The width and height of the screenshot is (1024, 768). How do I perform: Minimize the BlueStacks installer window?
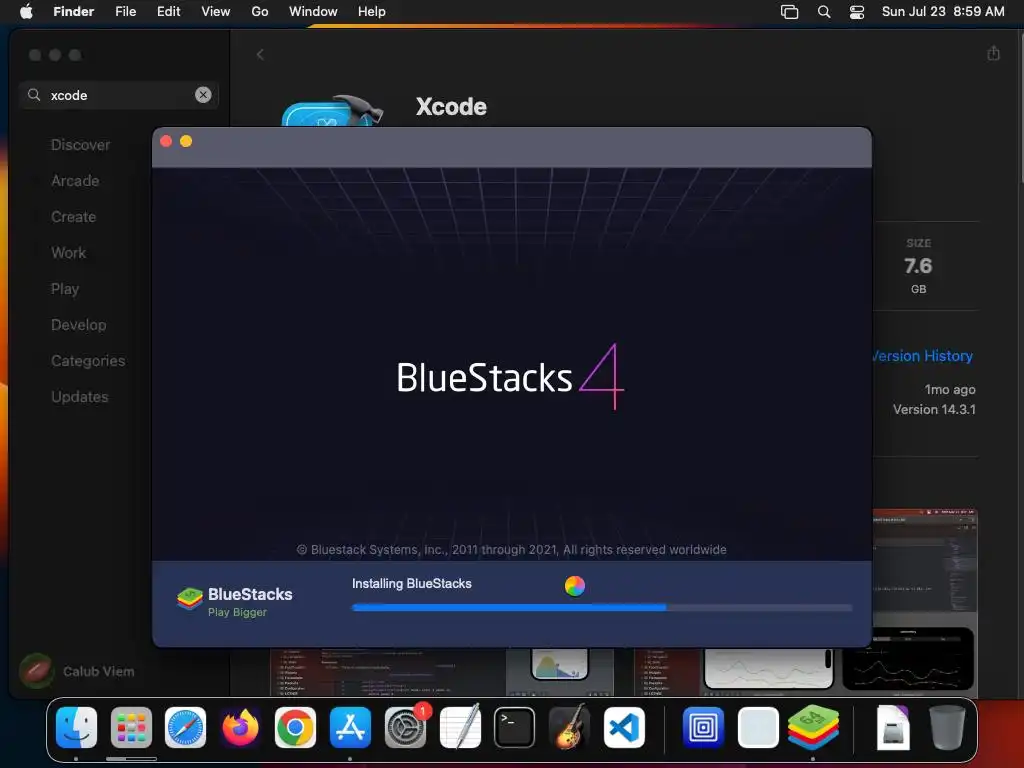pyautogui.click(x=186, y=141)
